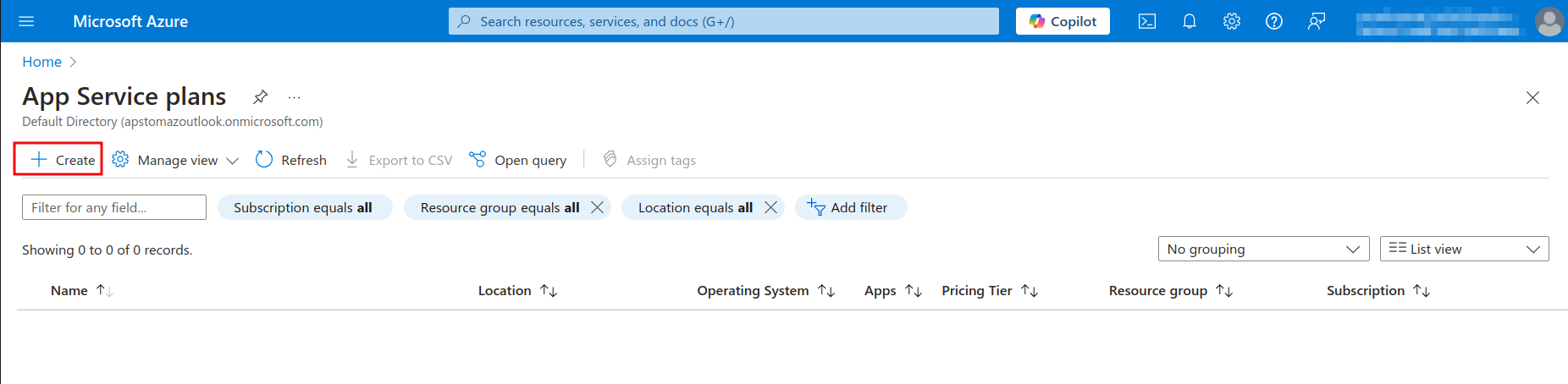Open Cloud Shell from the top bar
The height and width of the screenshot is (384, 1568).
pyautogui.click(x=1147, y=21)
